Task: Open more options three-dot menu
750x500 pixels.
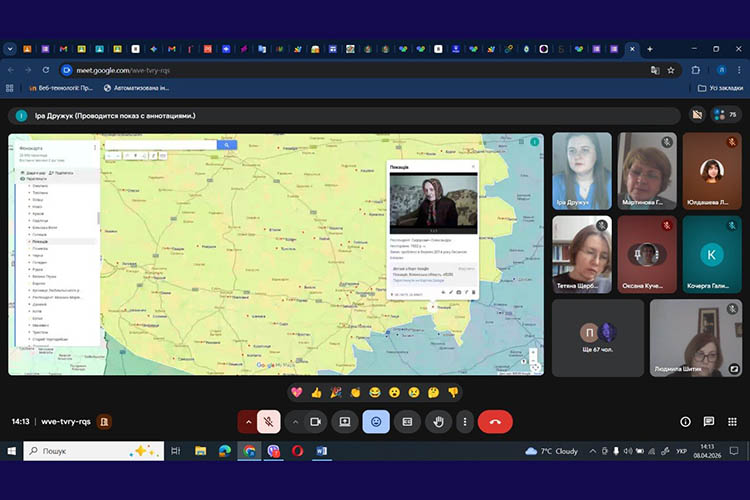Action: point(463,422)
